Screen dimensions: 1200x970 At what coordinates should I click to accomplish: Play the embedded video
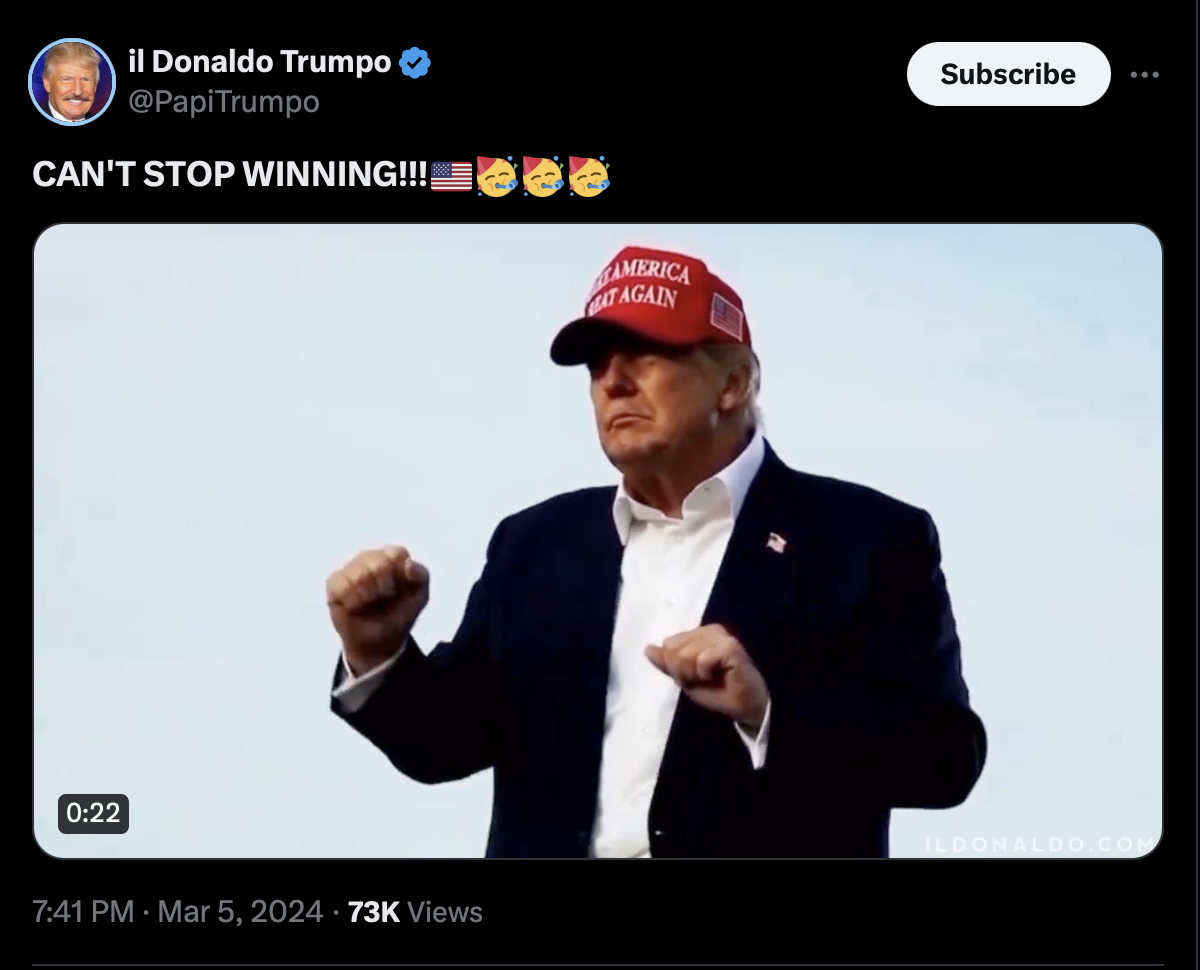click(x=598, y=541)
